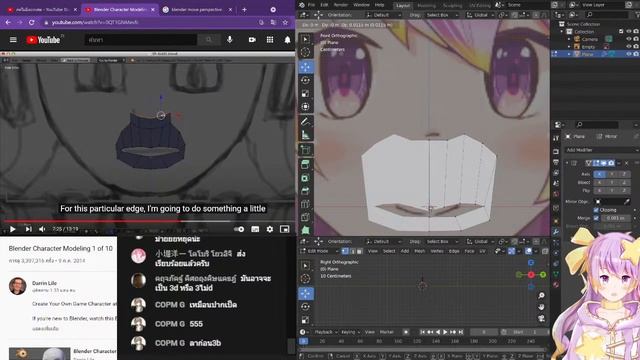The image size is (640, 360).
Task: Select the Scale tool in upper viewport toolbar
Action: [305, 94]
